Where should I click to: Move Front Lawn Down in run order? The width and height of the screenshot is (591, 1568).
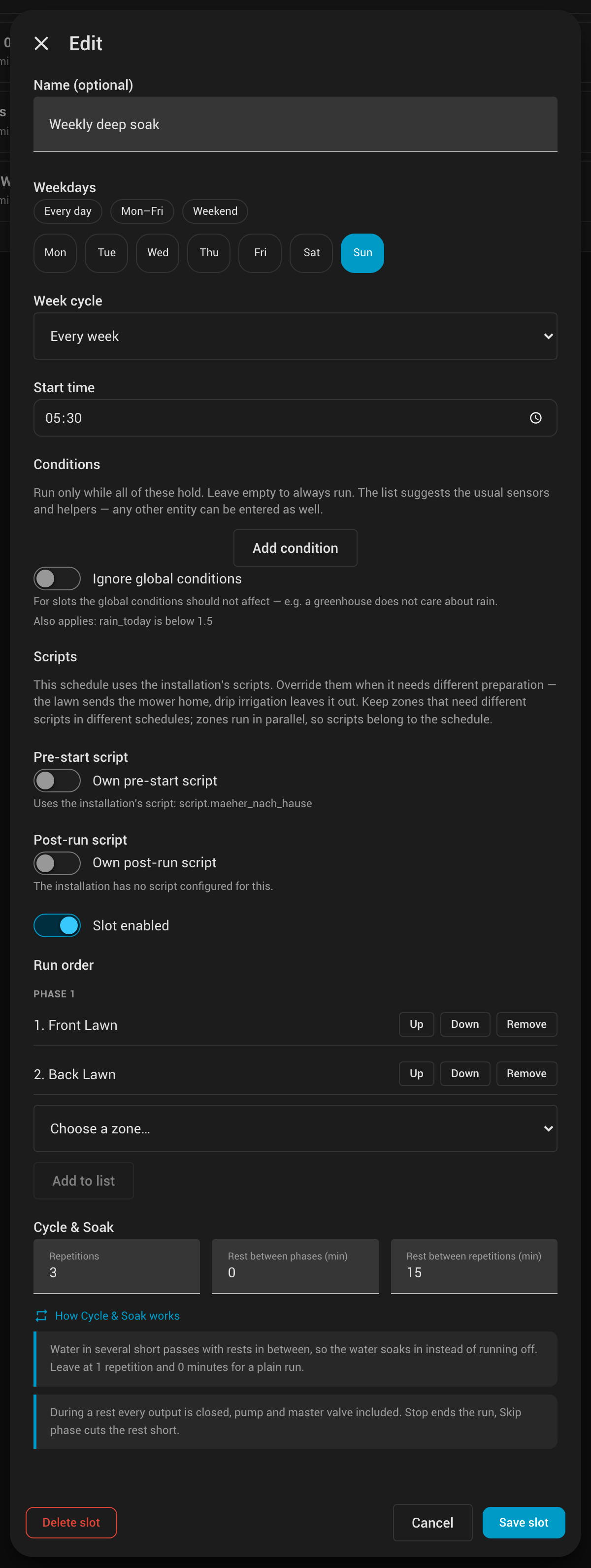click(x=465, y=1024)
